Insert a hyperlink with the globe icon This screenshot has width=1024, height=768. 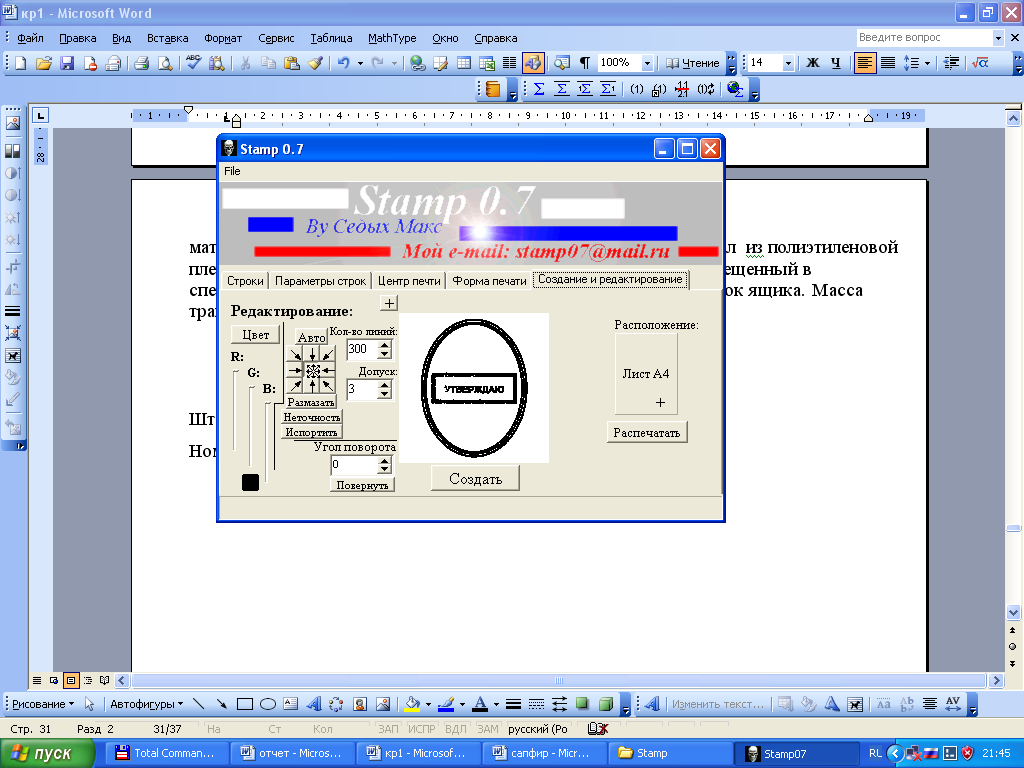tap(417, 63)
